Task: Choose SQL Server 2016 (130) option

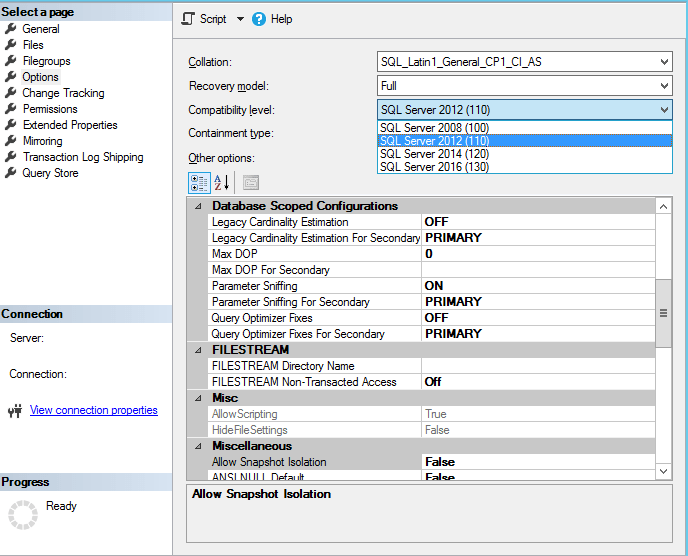Action: coord(524,167)
